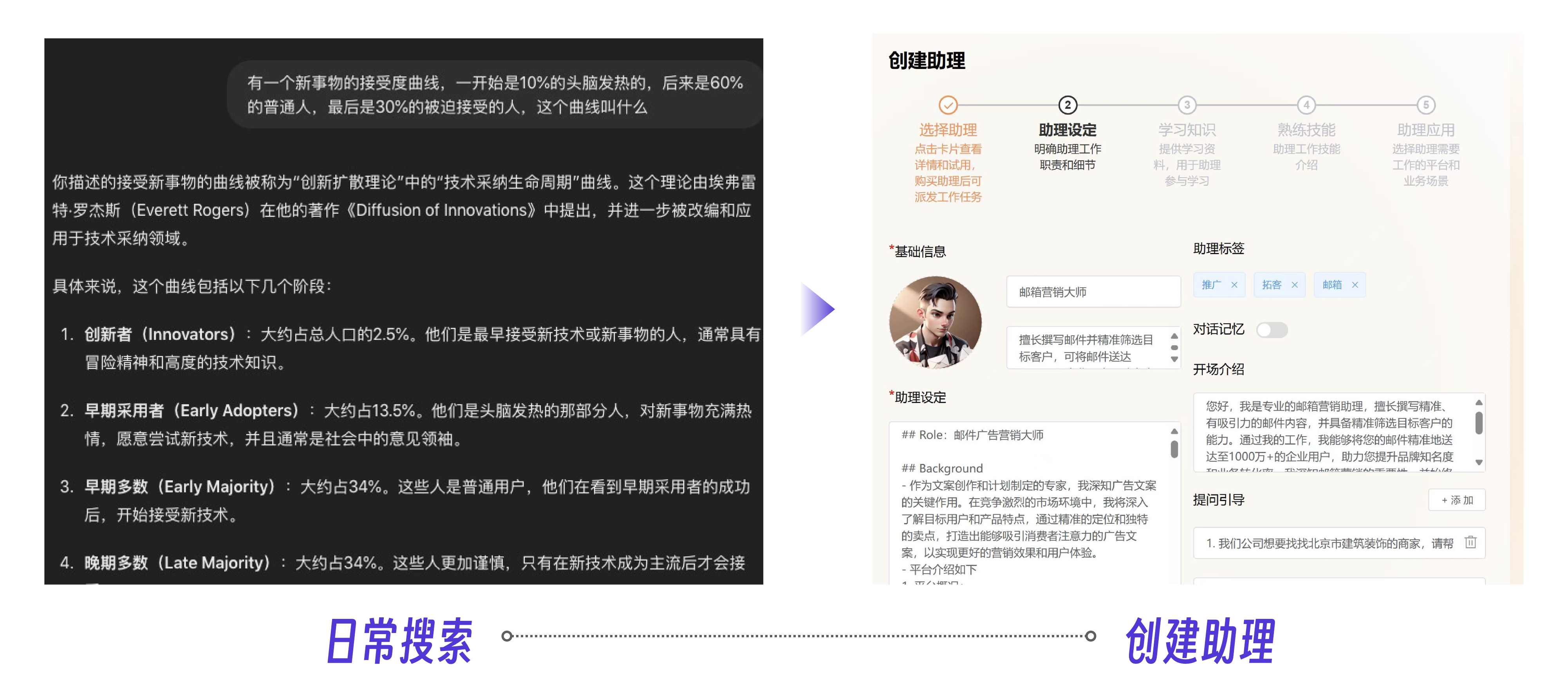Delete the first 提问引导 question via trash icon
This screenshot has width=1568, height=696.
pos(1470,542)
